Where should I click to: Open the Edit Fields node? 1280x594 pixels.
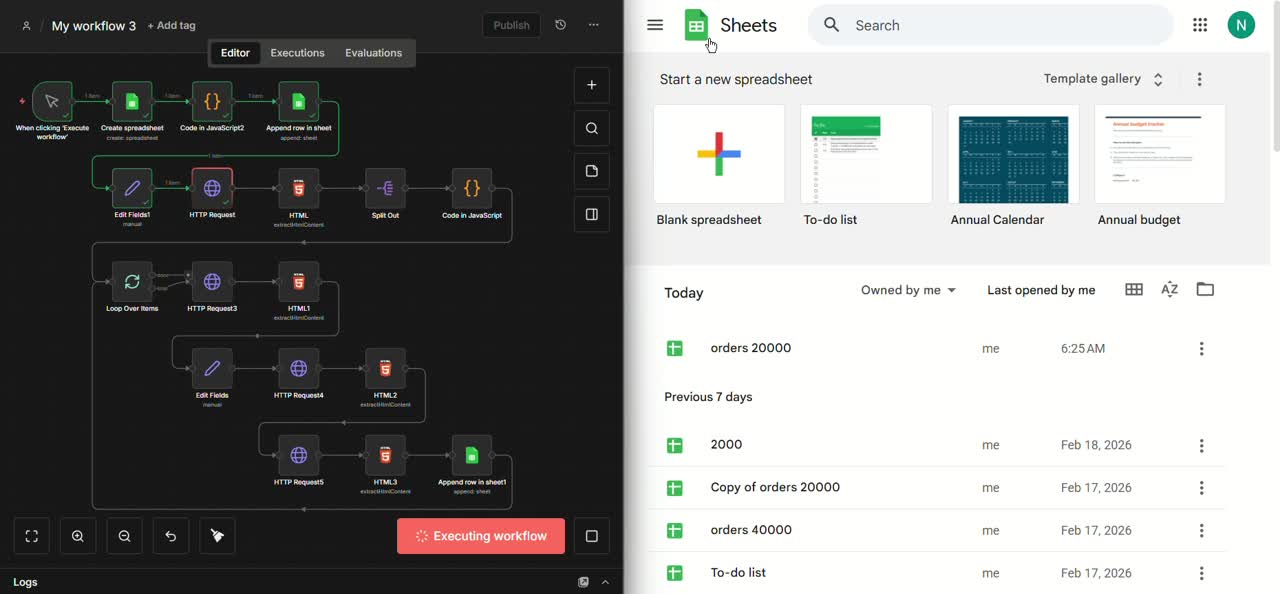(x=212, y=368)
